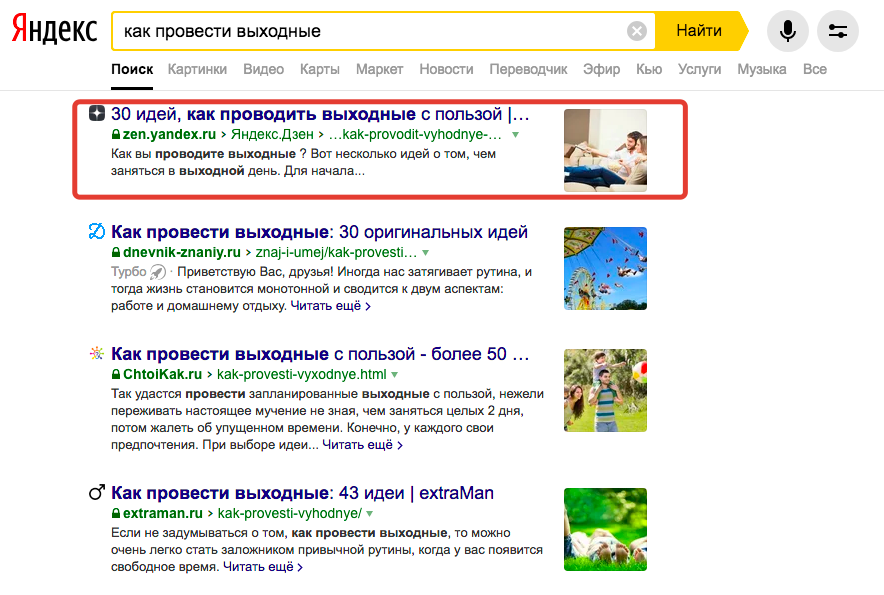Viewport: 884px width, 595px height.
Task: Click the ChtoiKak favicon icon
Action: pos(97,353)
